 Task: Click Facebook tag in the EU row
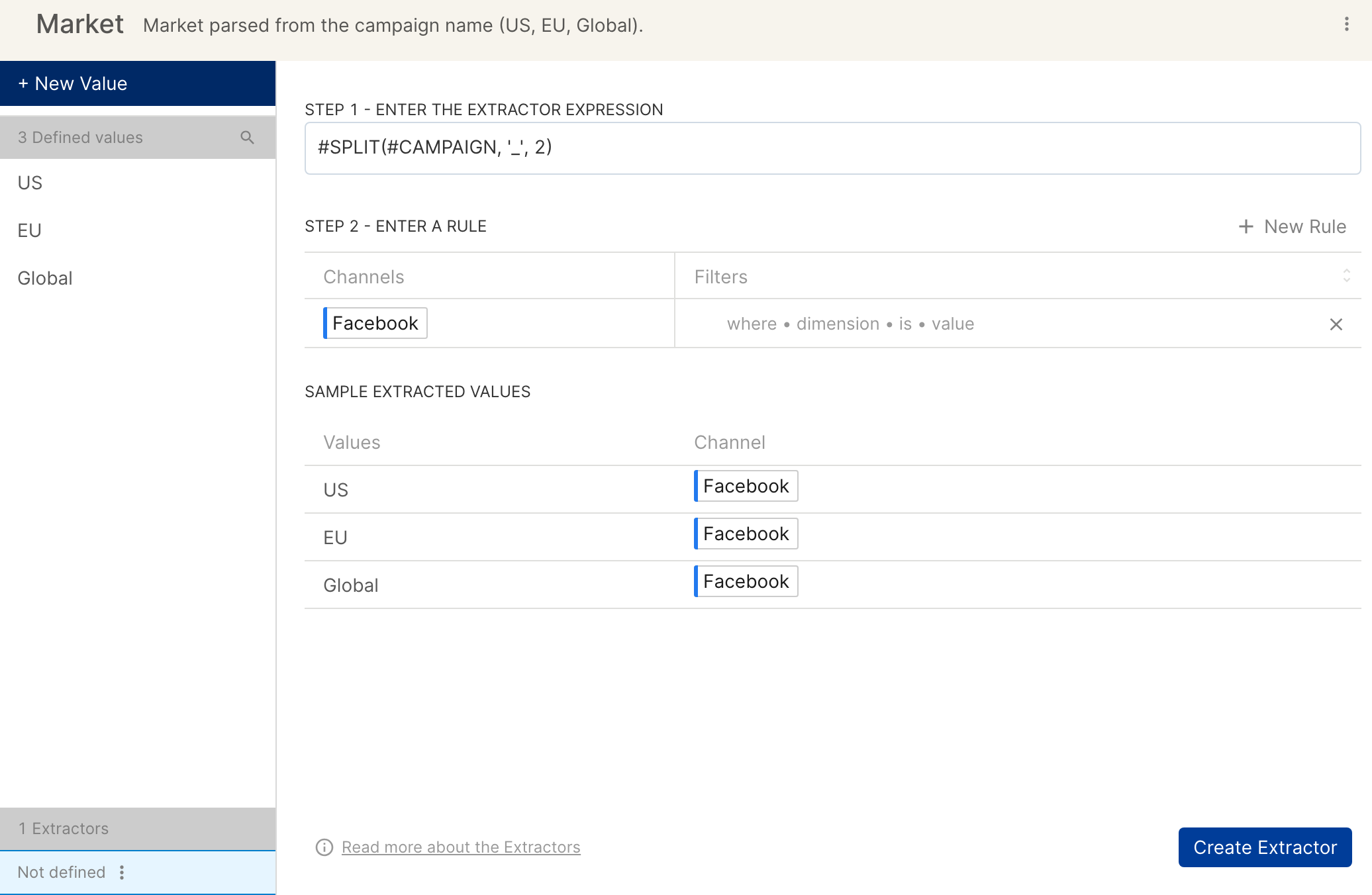click(x=746, y=534)
